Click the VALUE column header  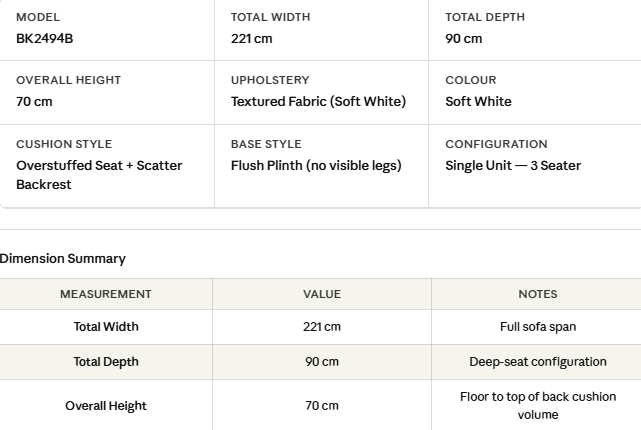(322, 294)
